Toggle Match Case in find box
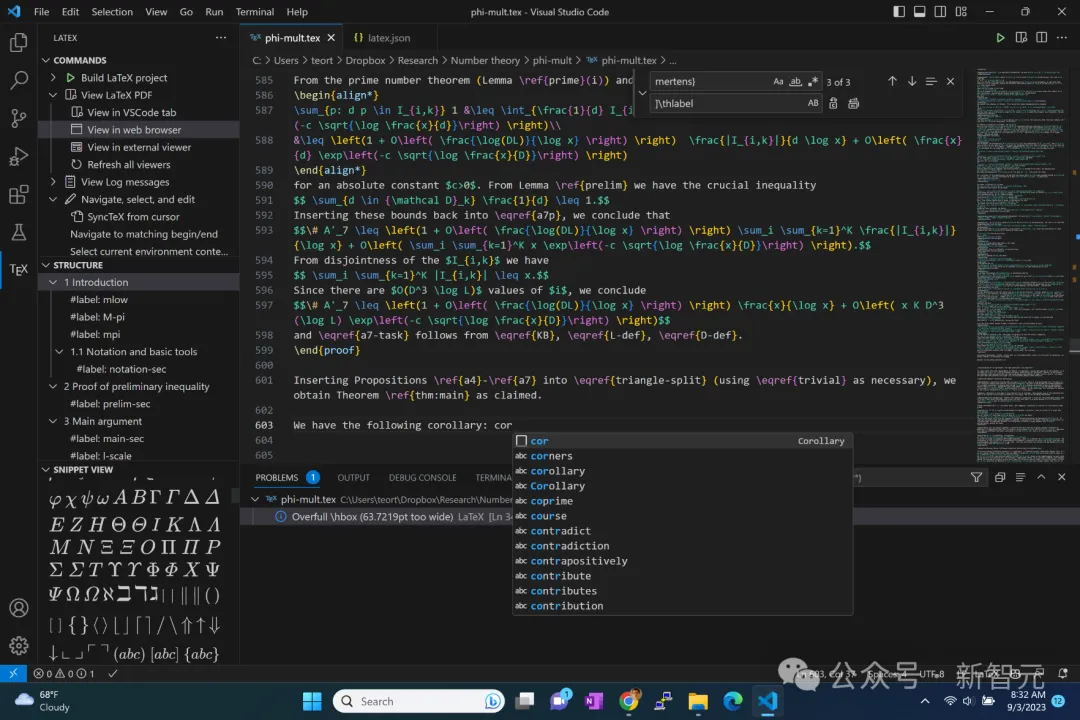This screenshot has width=1080, height=720. click(778, 81)
